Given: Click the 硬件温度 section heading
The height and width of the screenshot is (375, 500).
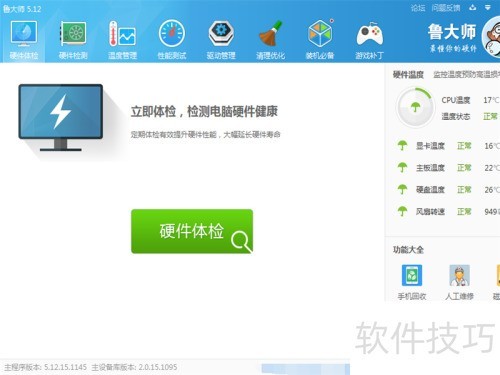Looking at the screenshot, I should click(x=408, y=74).
